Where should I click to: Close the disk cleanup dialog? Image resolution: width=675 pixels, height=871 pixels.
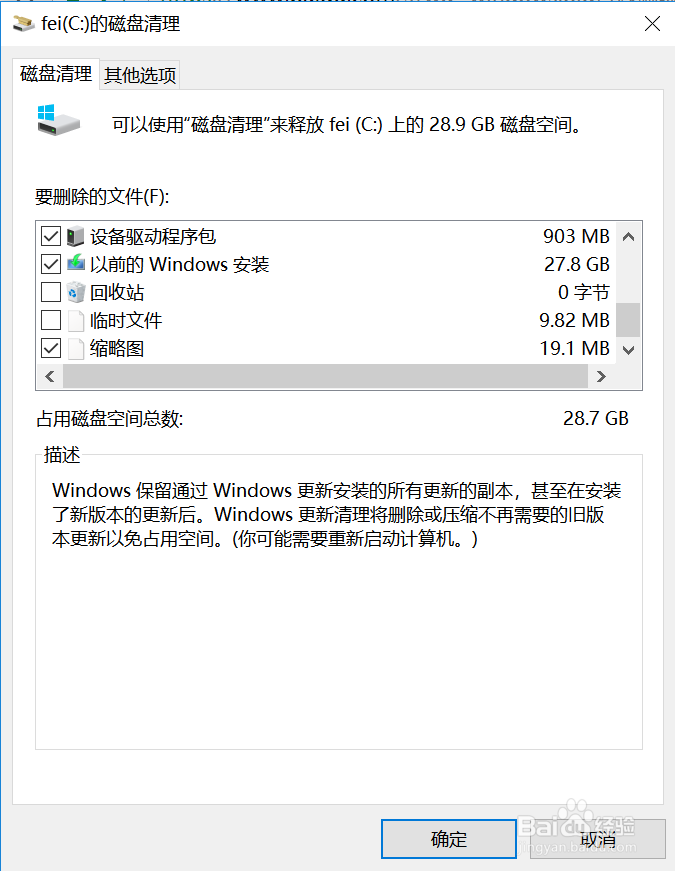coord(652,24)
